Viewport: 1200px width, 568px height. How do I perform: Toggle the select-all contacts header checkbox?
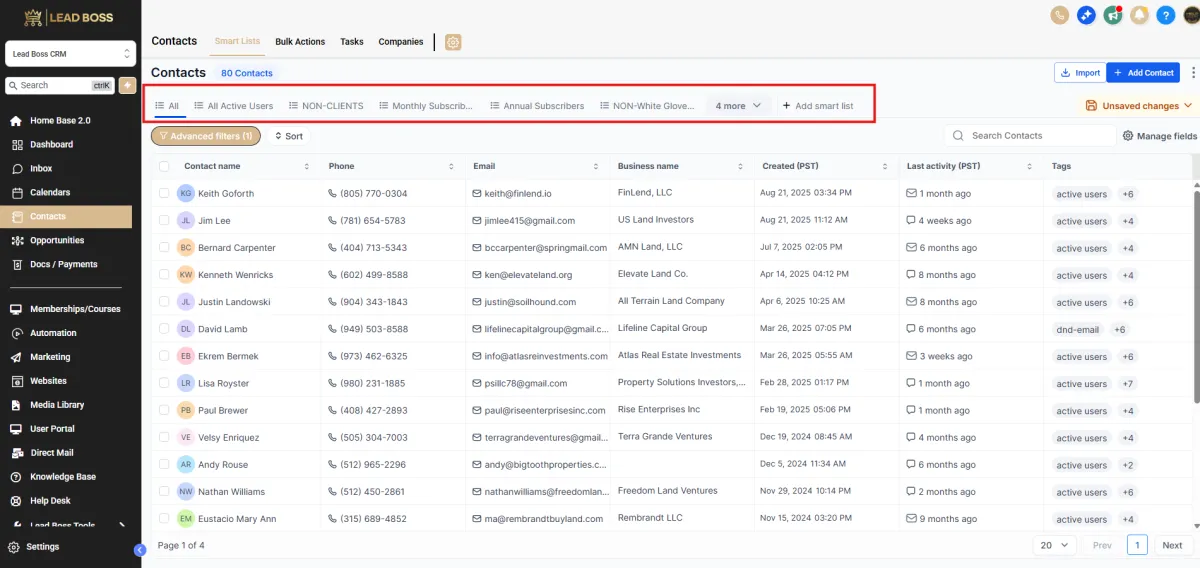click(x=164, y=166)
